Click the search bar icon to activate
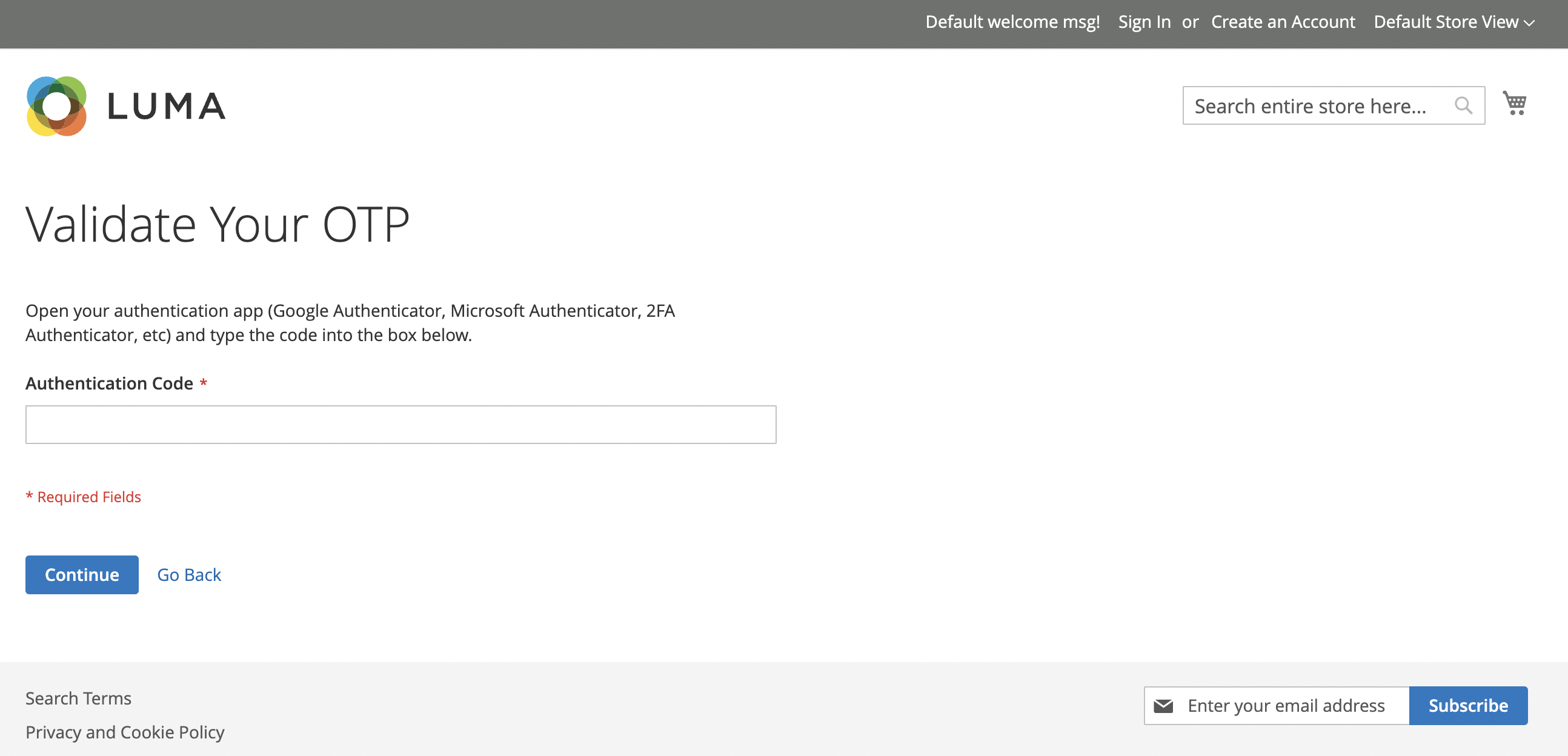 coord(1463,104)
